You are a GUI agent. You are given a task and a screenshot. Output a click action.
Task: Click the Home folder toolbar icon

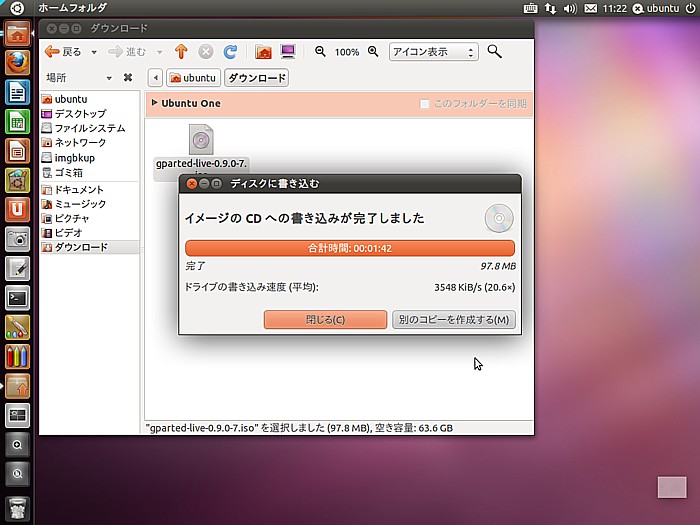point(263,52)
